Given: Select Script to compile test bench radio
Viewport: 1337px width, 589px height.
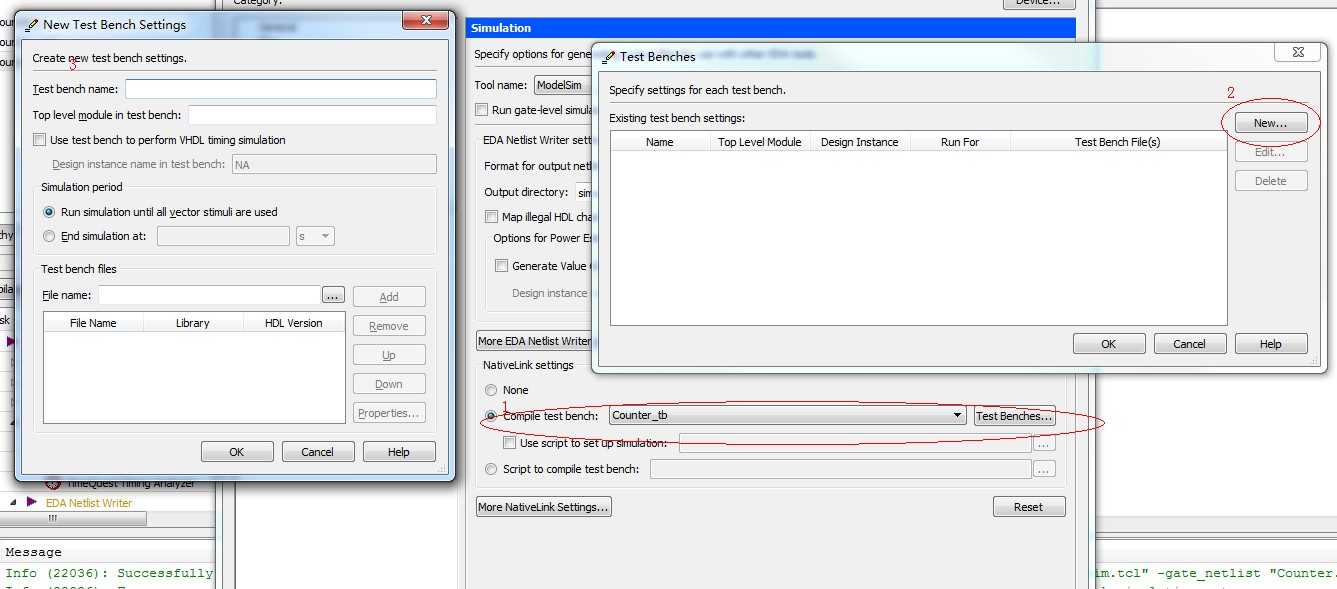Looking at the screenshot, I should tap(491, 469).
